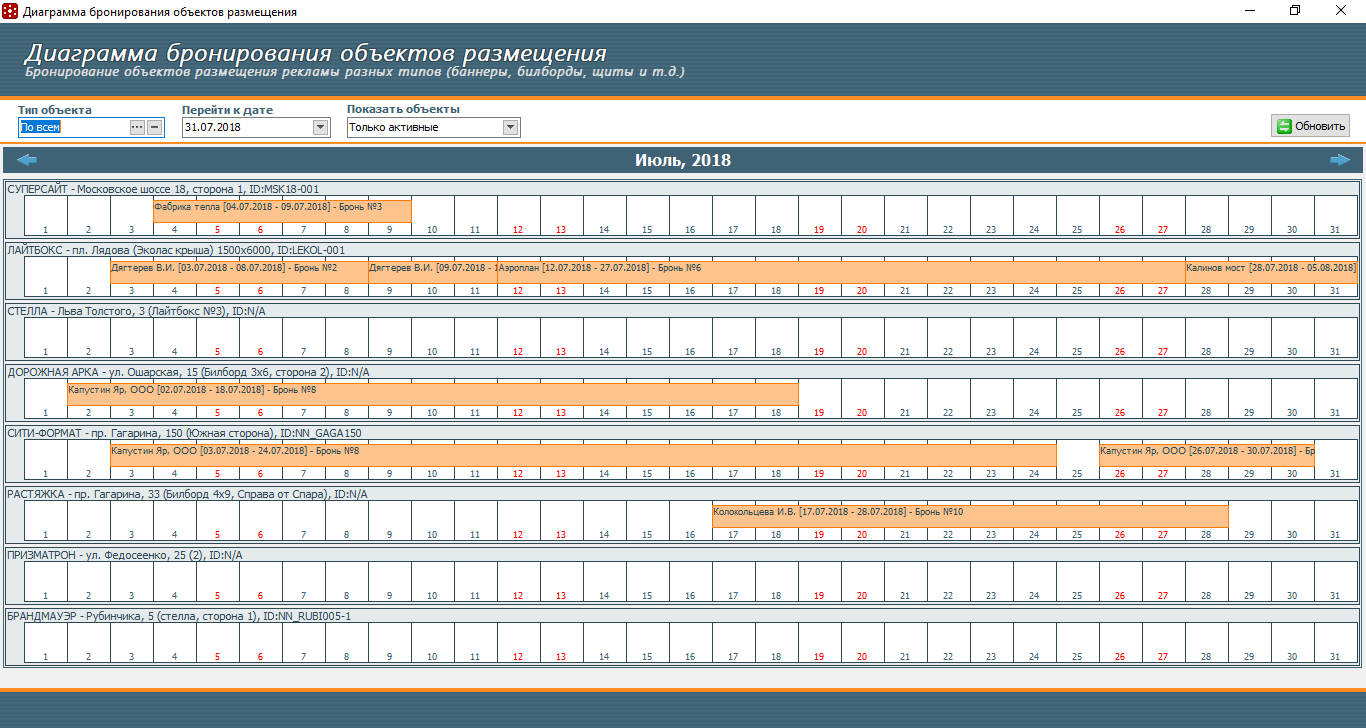Click day 27 cell in СТЕЛЛА row
Screen dimensions: 1366x728
pos(1163,338)
